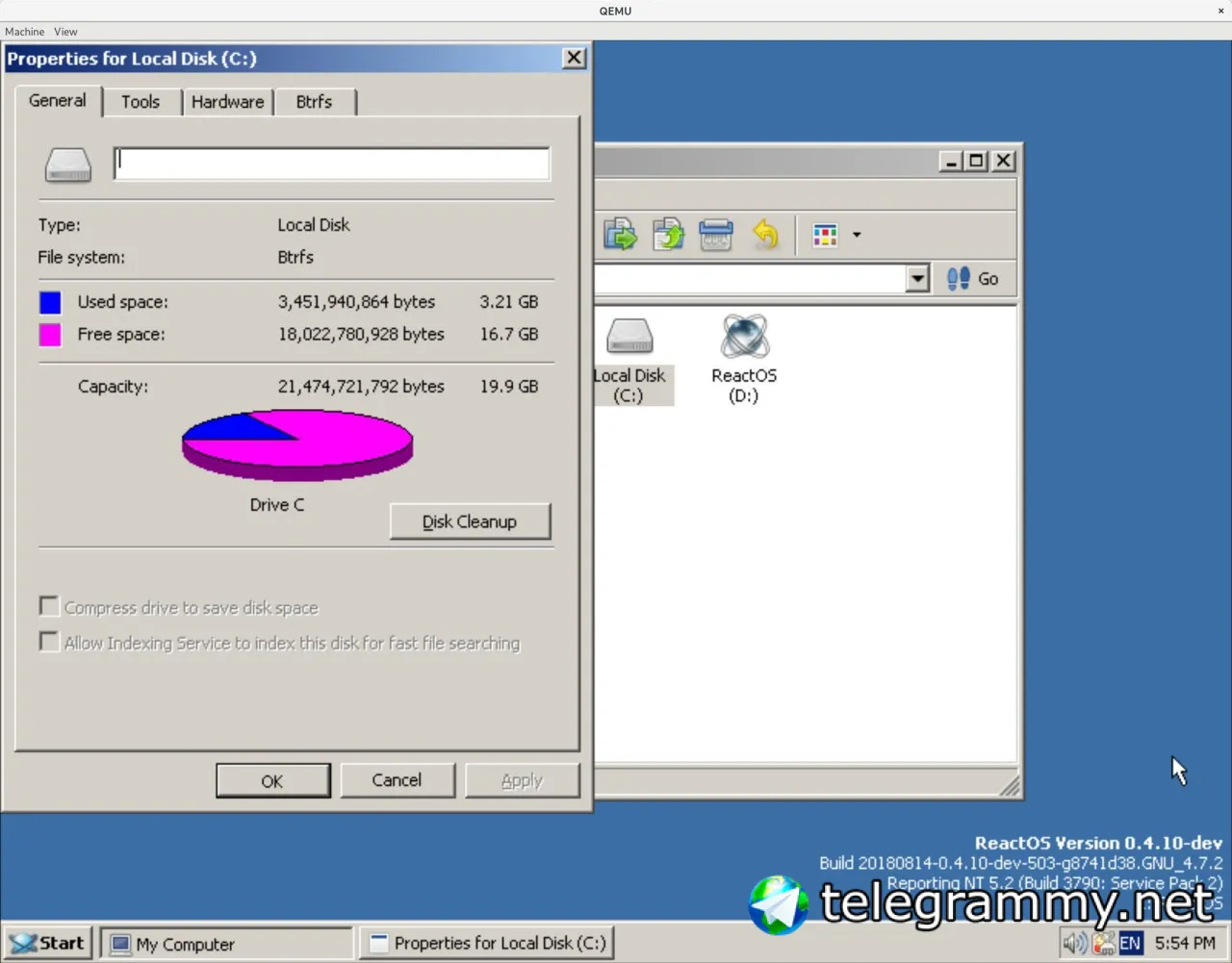Select the Local Disk (C:) drive icon

point(629,361)
